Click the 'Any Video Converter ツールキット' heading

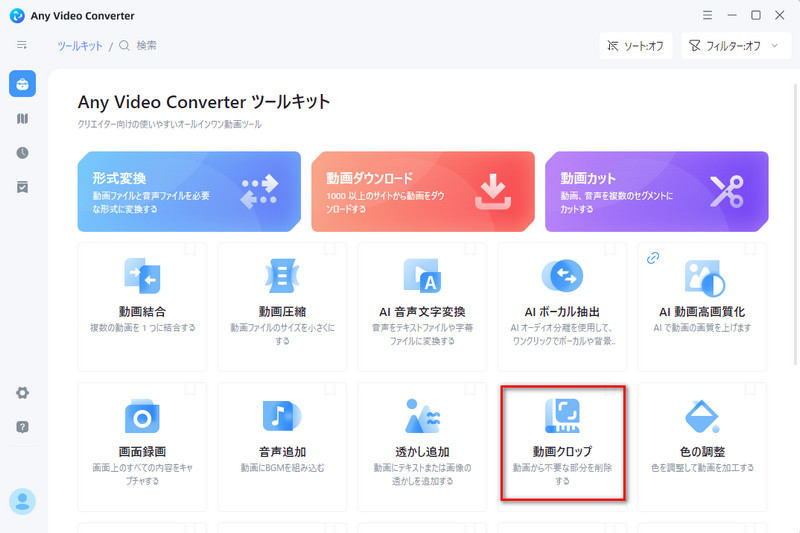tap(204, 102)
